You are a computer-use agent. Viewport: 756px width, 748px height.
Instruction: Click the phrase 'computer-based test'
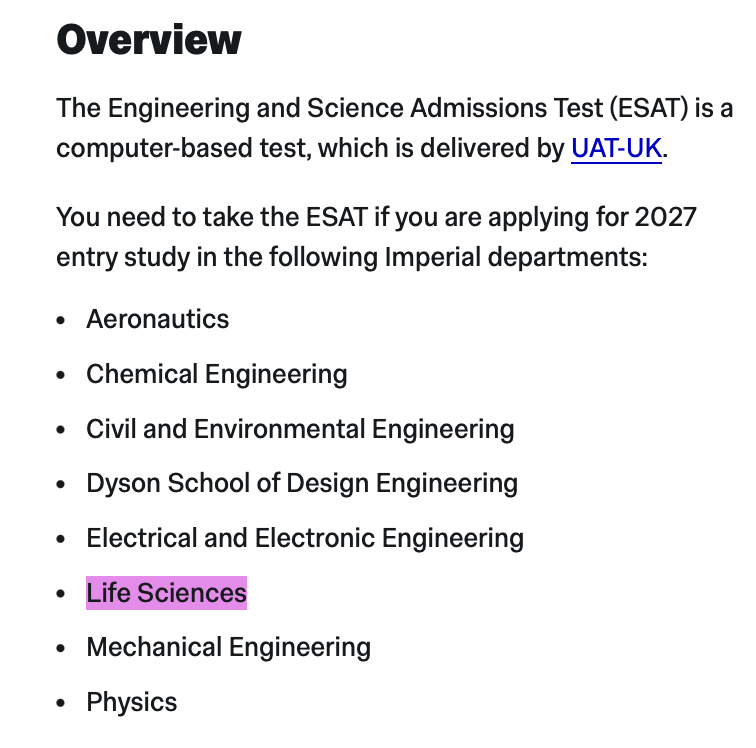click(x=182, y=148)
